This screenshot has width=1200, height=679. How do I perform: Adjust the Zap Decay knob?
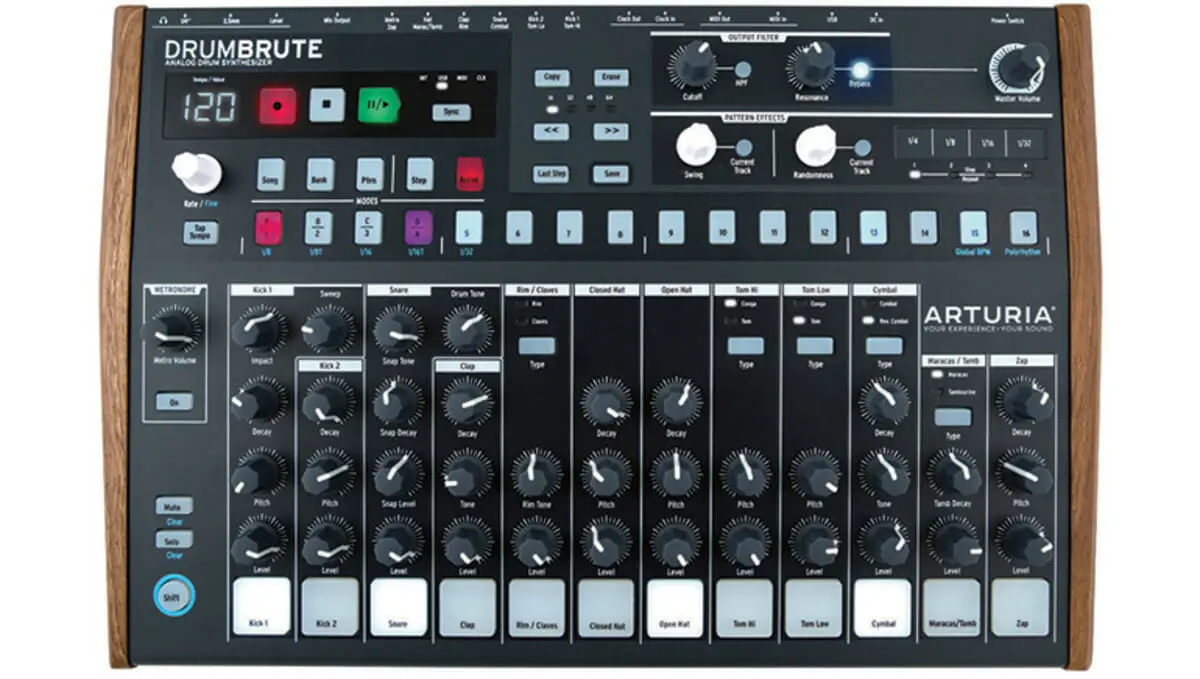pos(1023,402)
